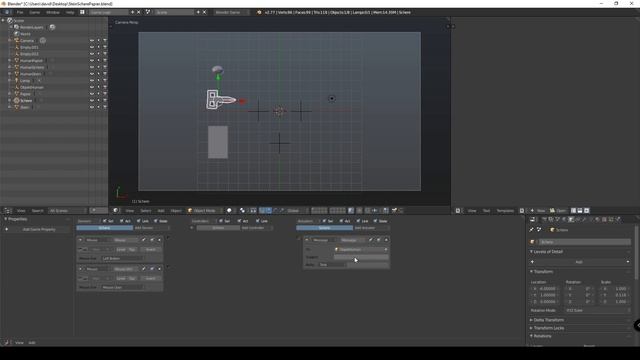640x360 pixels.
Task: Click the 3D viewport editor type icon
Action: click(x=116, y=211)
